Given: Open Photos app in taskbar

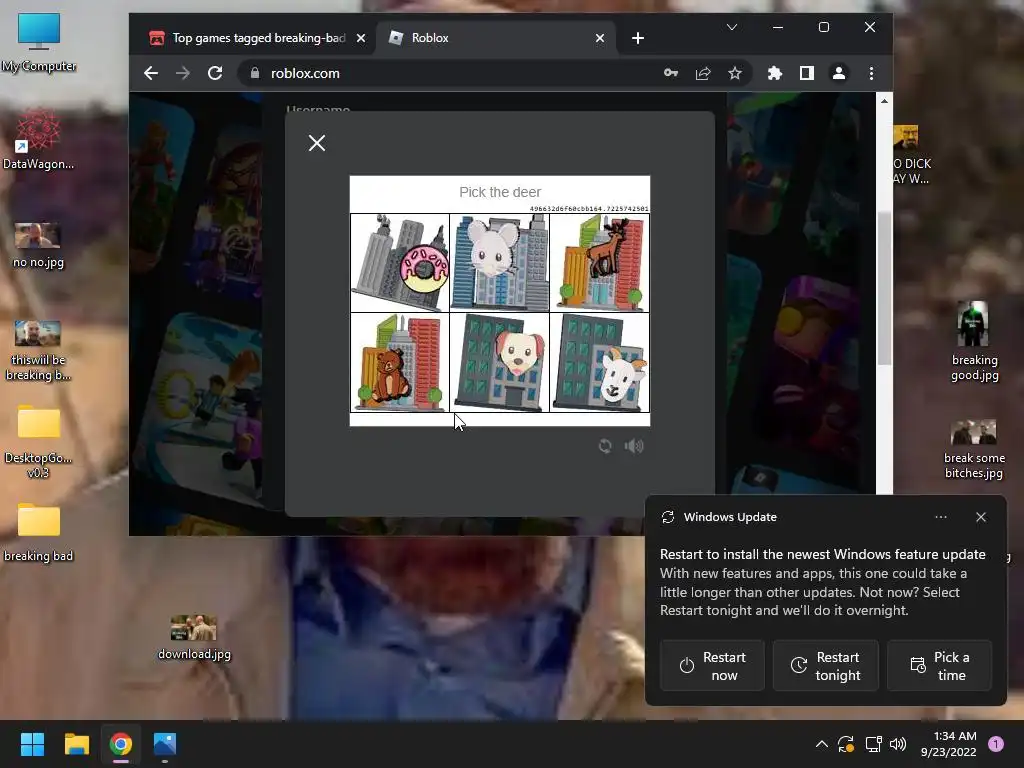Looking at the screenshot, I should [165, 744].
